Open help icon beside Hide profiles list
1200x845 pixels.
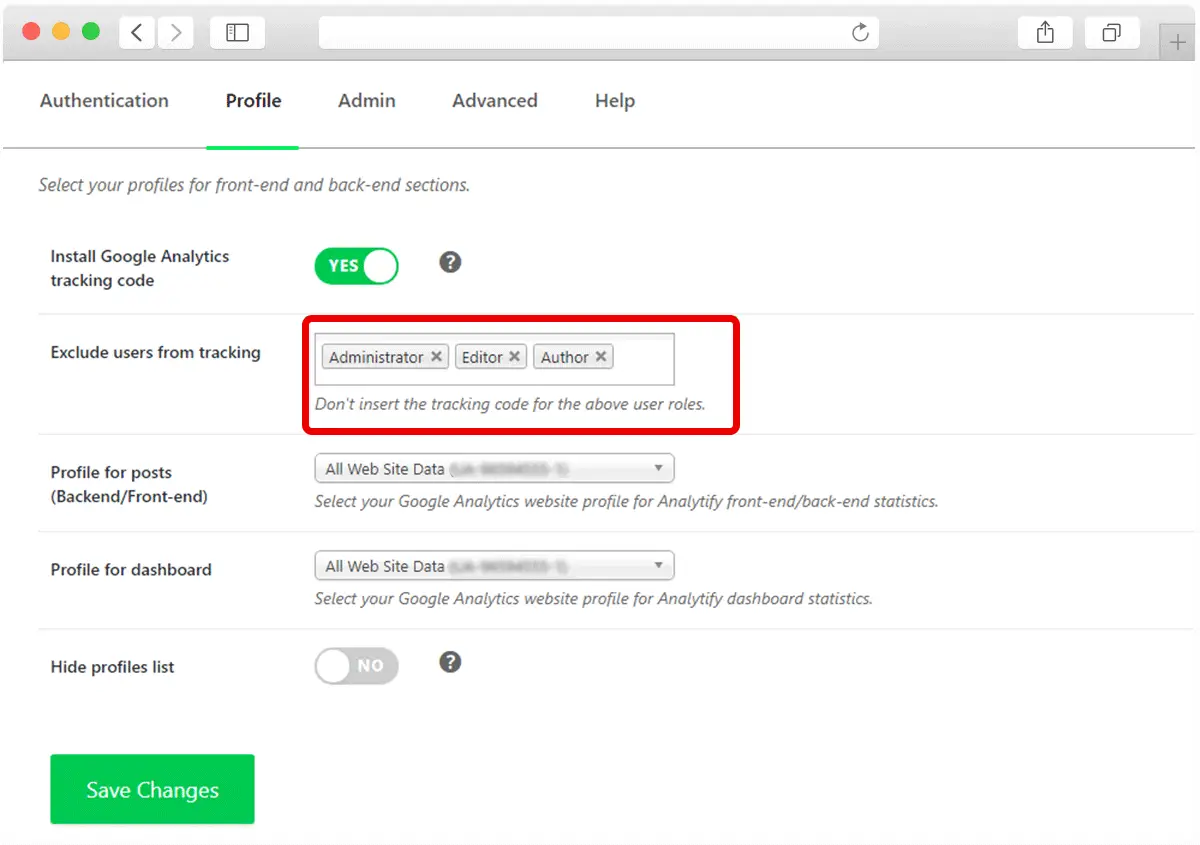[x=451, y=662]
